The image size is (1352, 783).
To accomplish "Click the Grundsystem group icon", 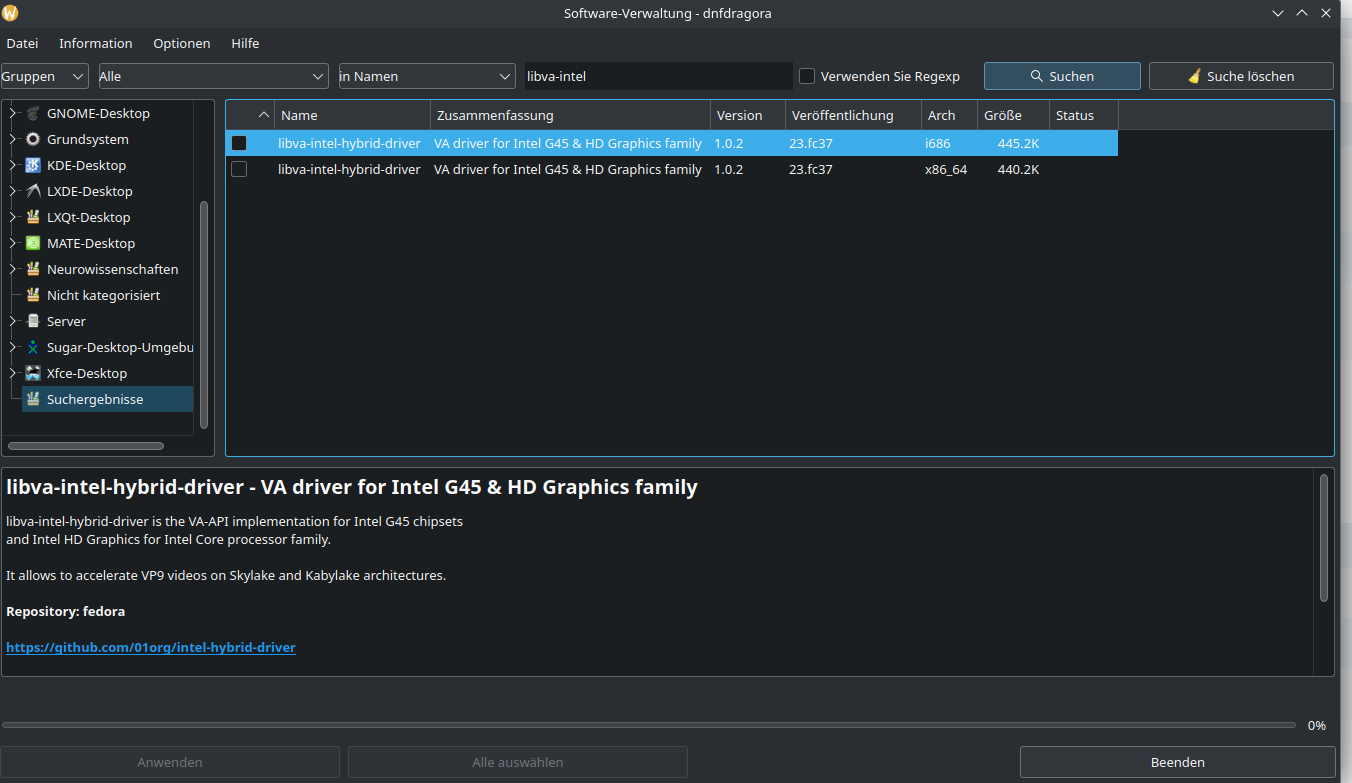I will click(33, 139).
